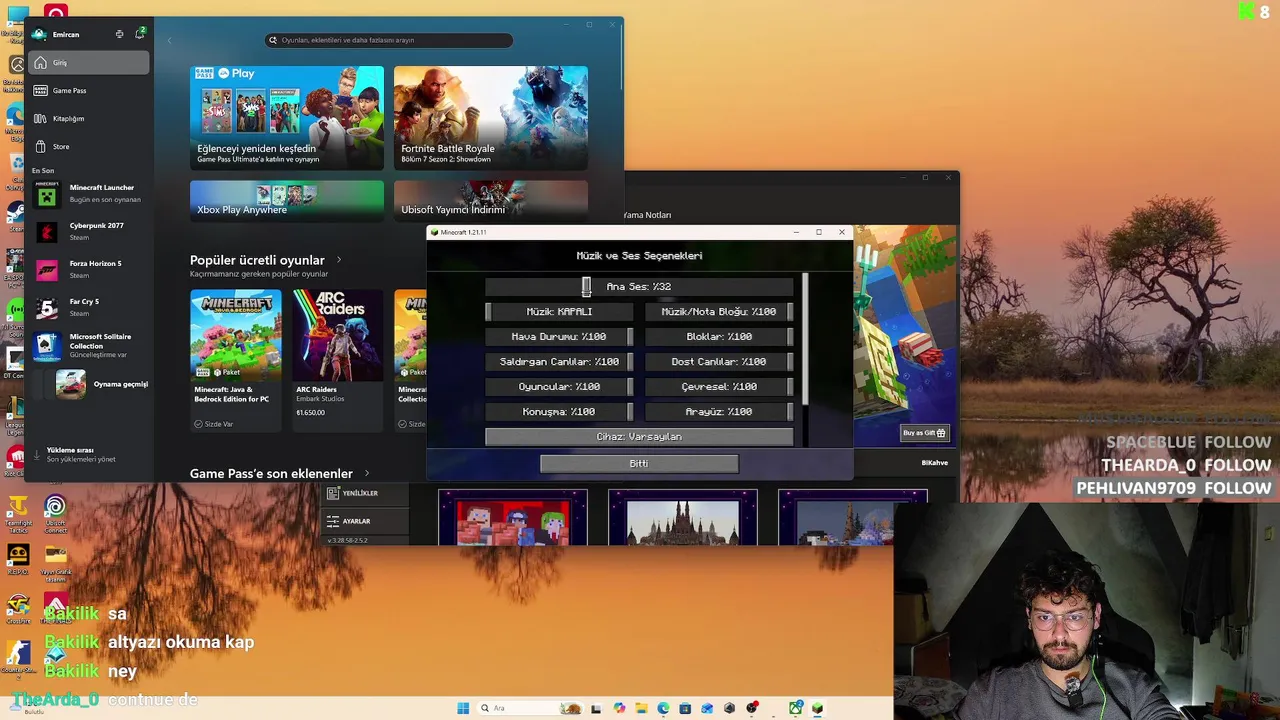This screenshot has height=720, width=1280.
Task: Open Teamfight Tactics desktop shortcut
Action: click(17, 512)
